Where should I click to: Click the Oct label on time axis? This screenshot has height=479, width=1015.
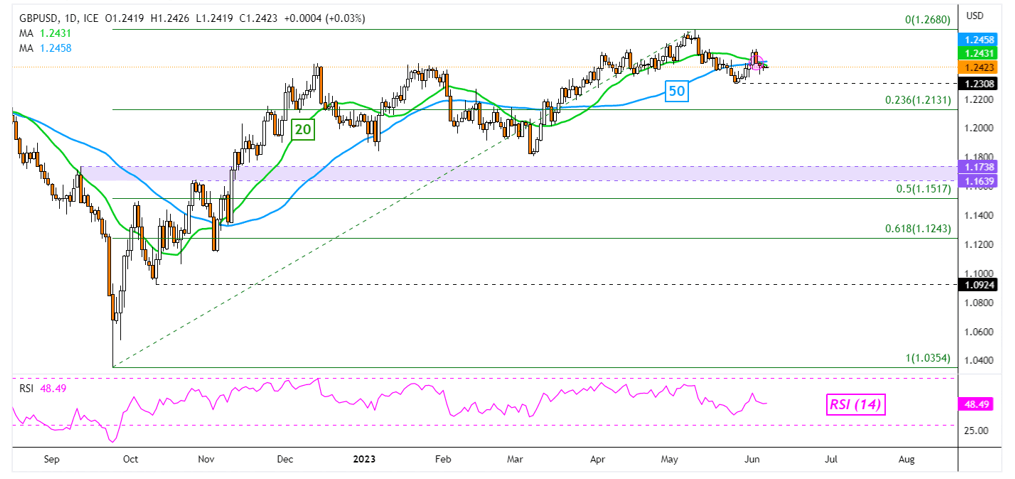click(x=130, y=459)
